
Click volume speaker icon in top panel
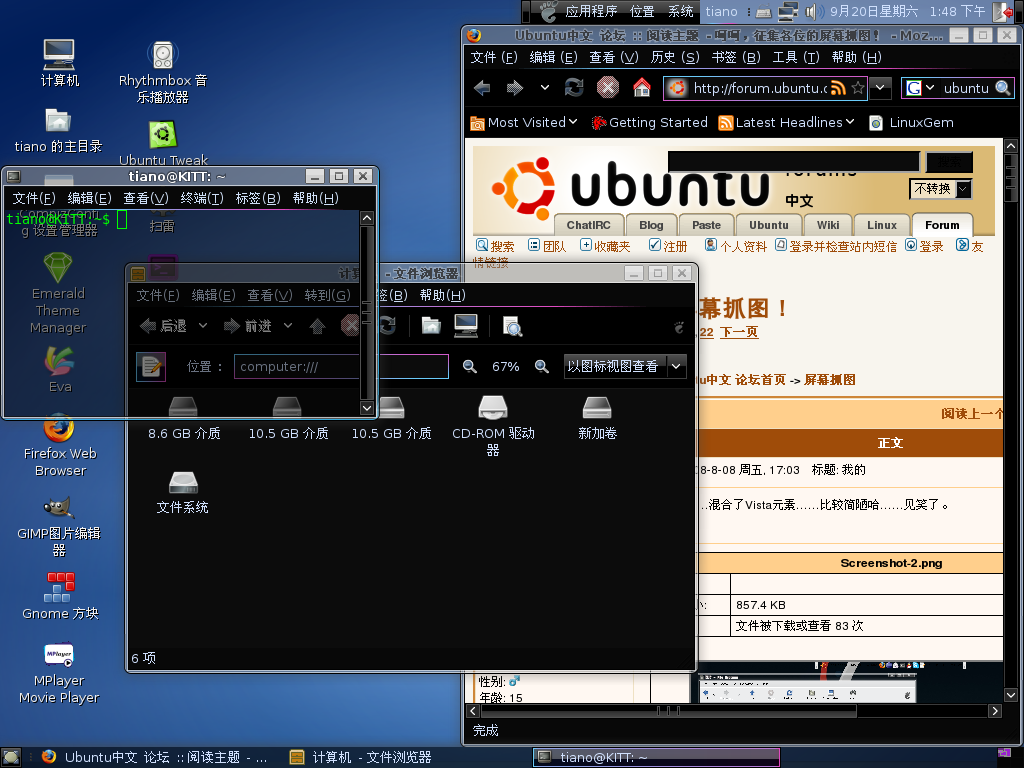[812, 11]
